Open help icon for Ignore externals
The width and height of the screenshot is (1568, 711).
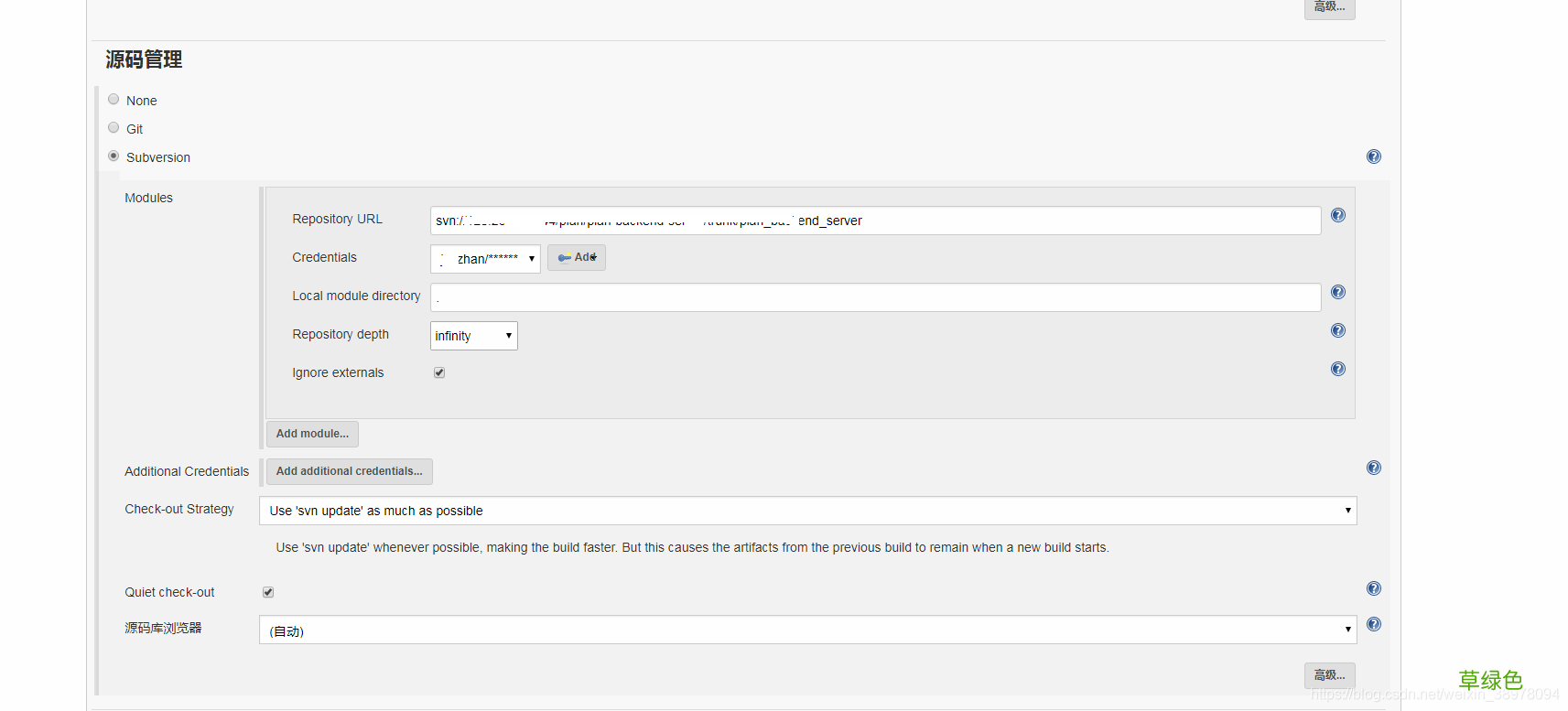click(x=1337, y=369)
